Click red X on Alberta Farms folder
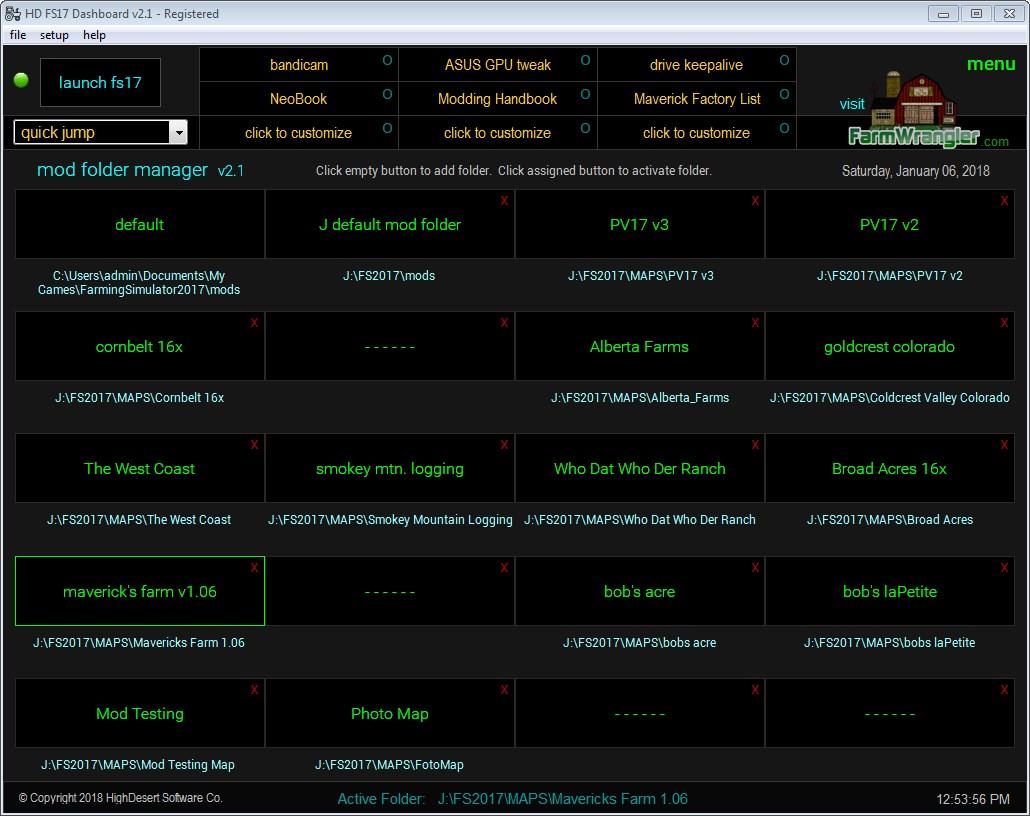 754,323
